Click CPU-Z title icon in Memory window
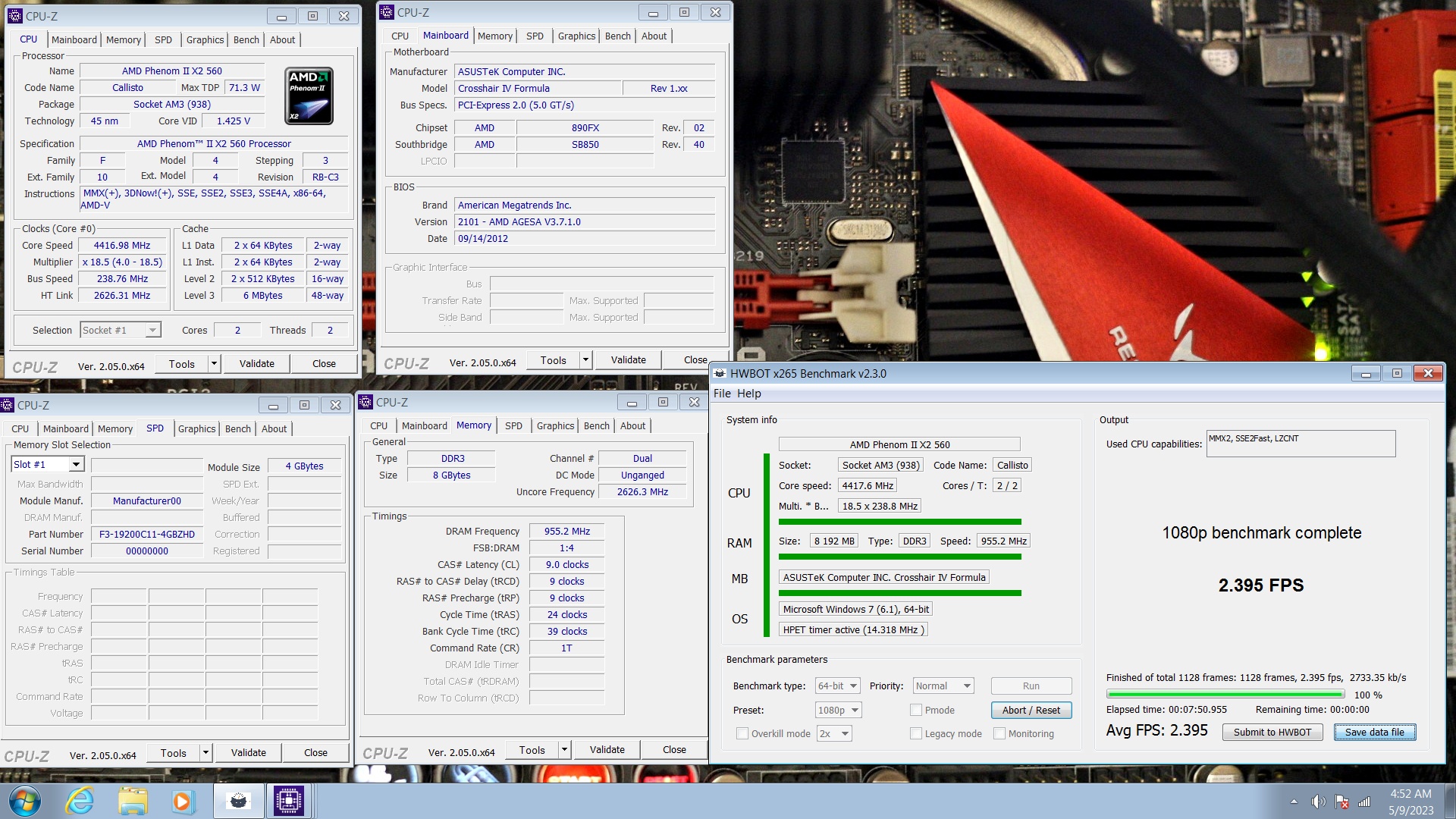The height and width of the screenshot is (819, 1456). [x=366, y=402]
